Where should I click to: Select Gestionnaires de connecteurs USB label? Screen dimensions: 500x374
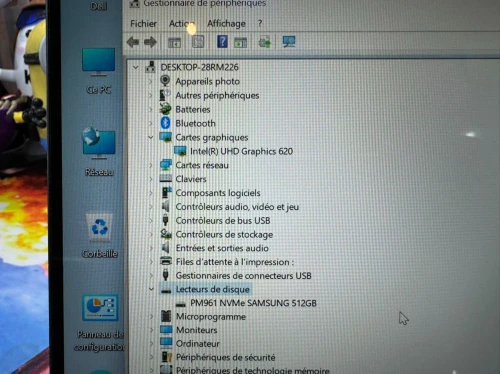click(x=244, y=276)
